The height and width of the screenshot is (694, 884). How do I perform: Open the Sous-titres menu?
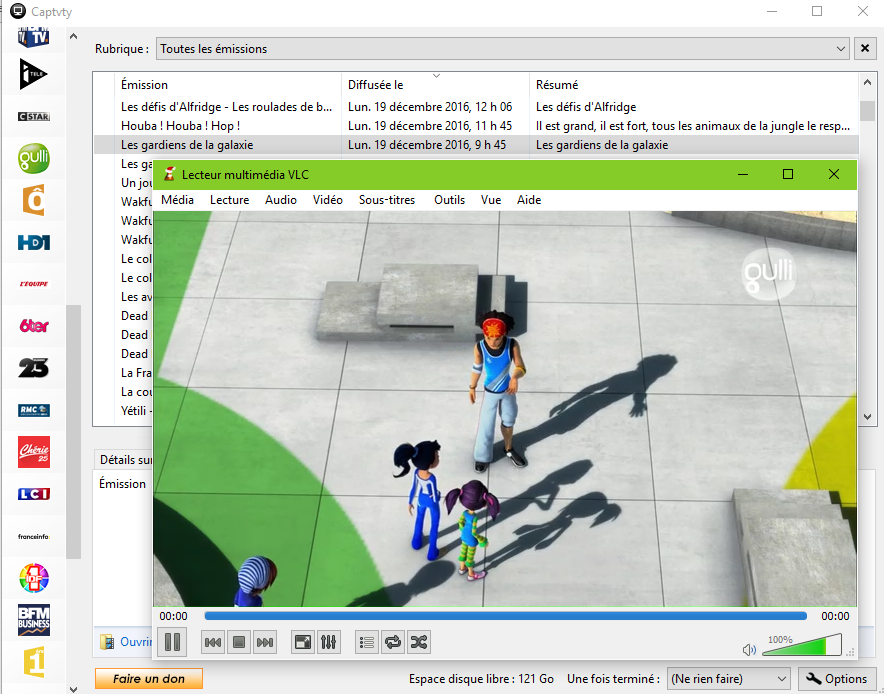pyautogui.click(x=387, y=200)
